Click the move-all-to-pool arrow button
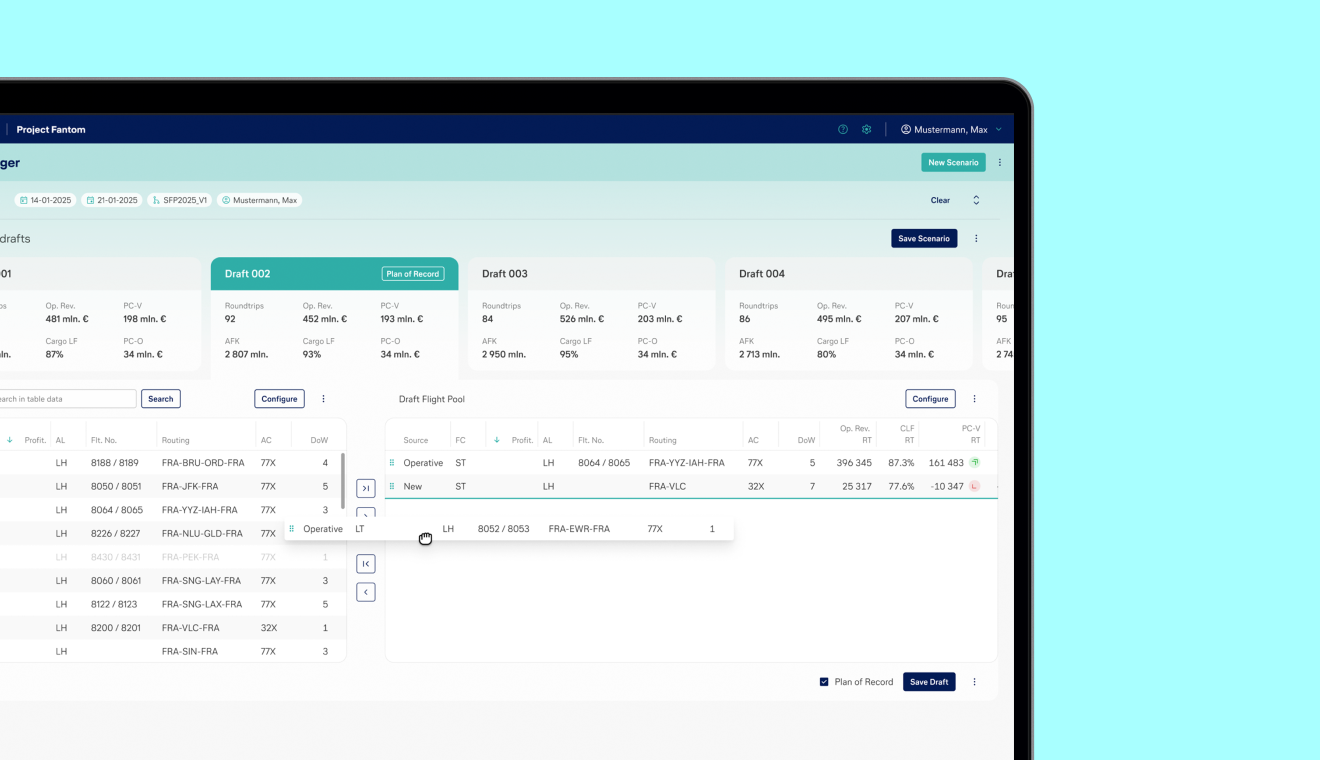Image resolution: width=1320 pixels, height=760 pixels. click(366, 489)
